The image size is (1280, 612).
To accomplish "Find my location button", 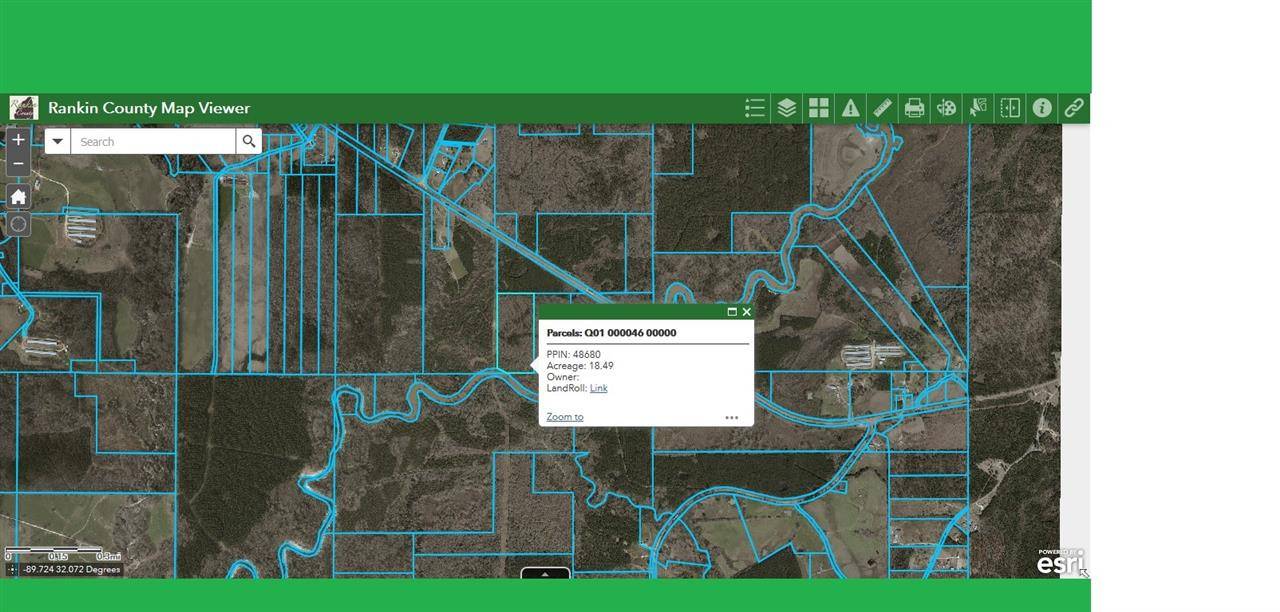I will [18, 224].
